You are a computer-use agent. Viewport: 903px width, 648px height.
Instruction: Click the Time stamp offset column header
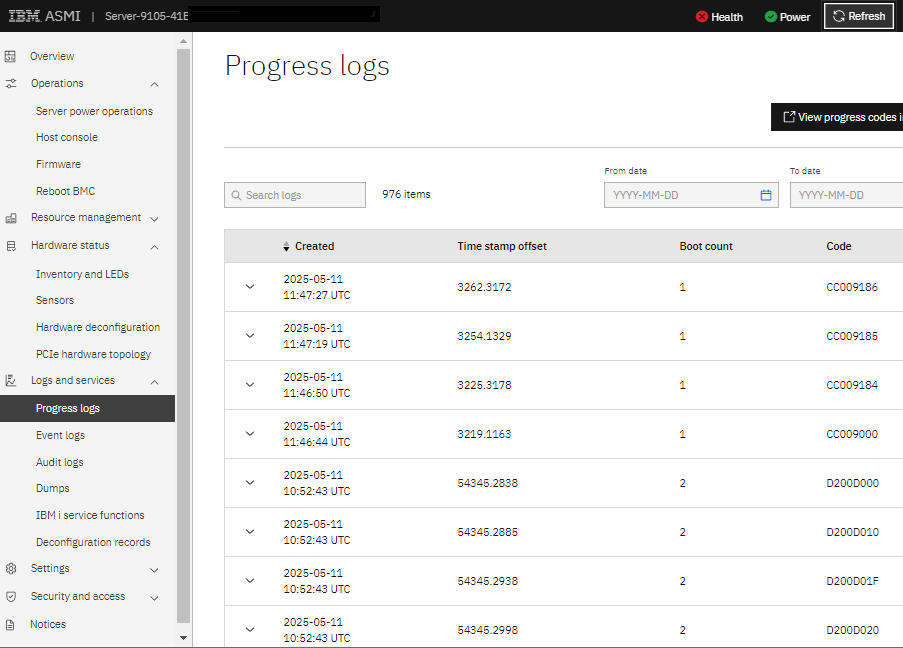point(502,247)
